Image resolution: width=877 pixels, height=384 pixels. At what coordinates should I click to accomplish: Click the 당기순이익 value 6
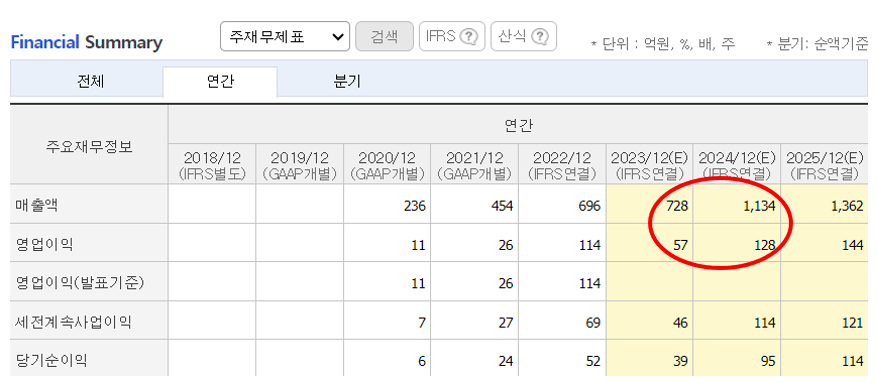[x=422, y=361]
